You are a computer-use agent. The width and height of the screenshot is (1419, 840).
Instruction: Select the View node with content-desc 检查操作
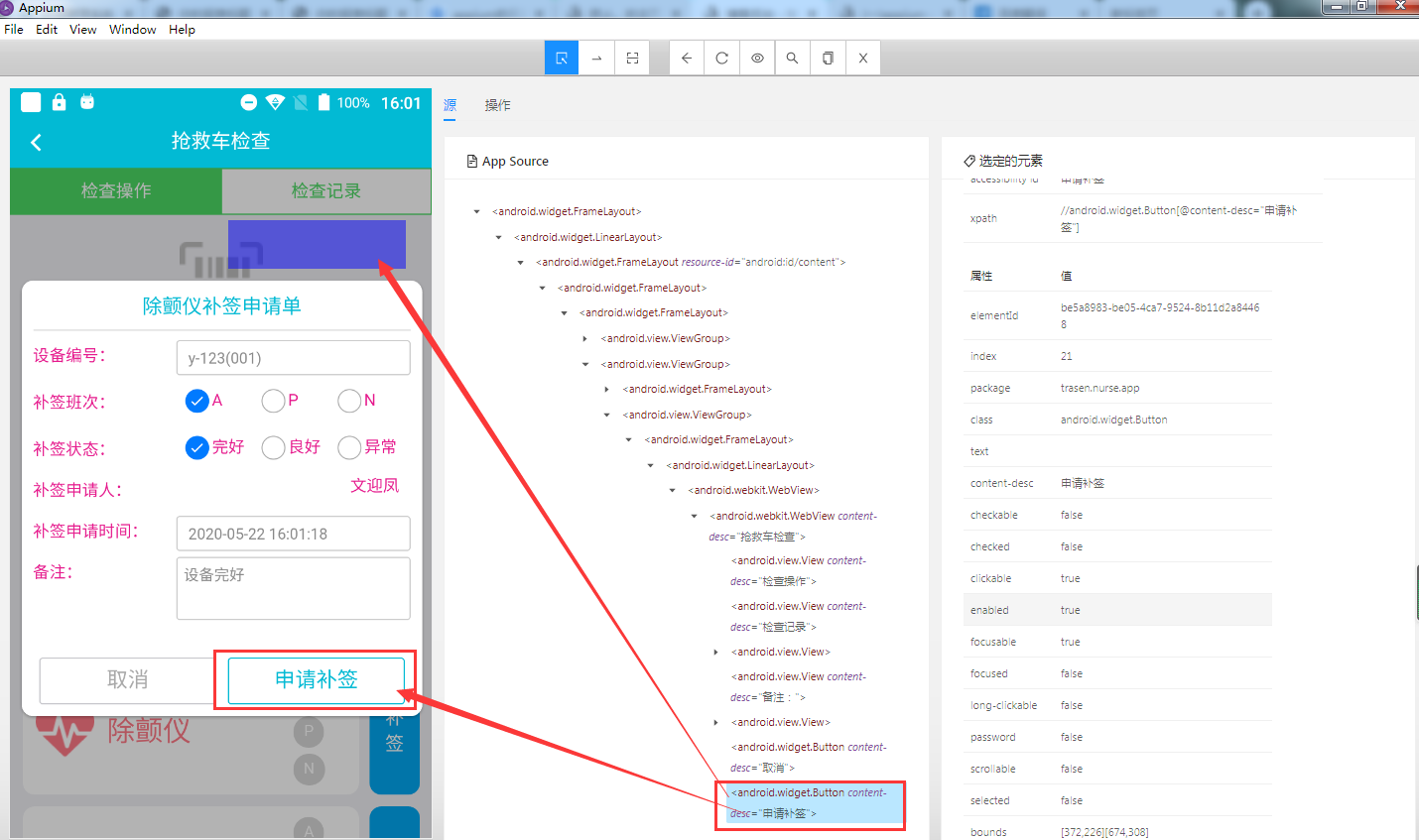799,571
